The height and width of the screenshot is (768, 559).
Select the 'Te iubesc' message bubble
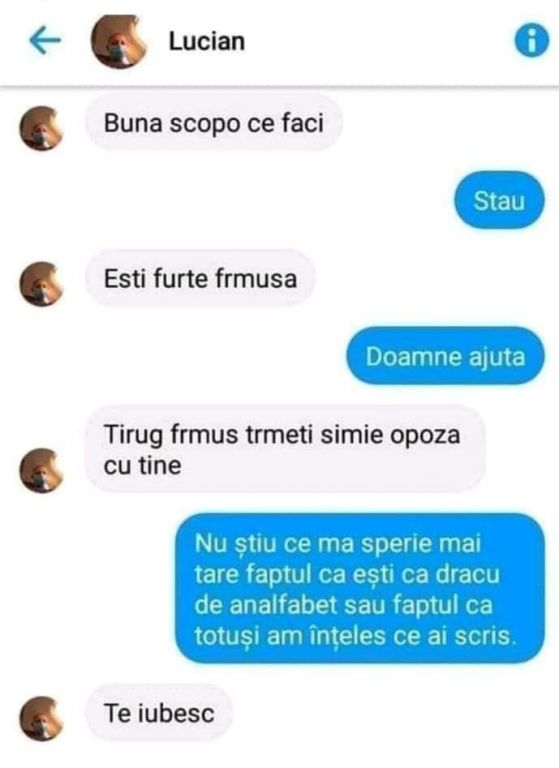click(159, 713)
